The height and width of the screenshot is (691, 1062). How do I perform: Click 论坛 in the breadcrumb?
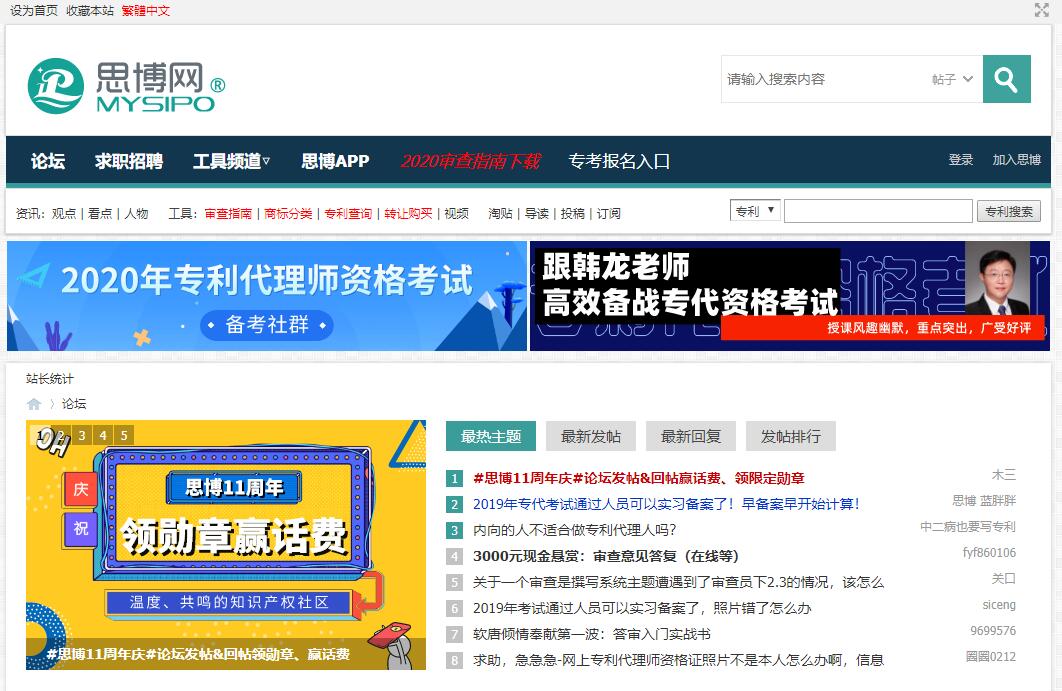point(74,404)
